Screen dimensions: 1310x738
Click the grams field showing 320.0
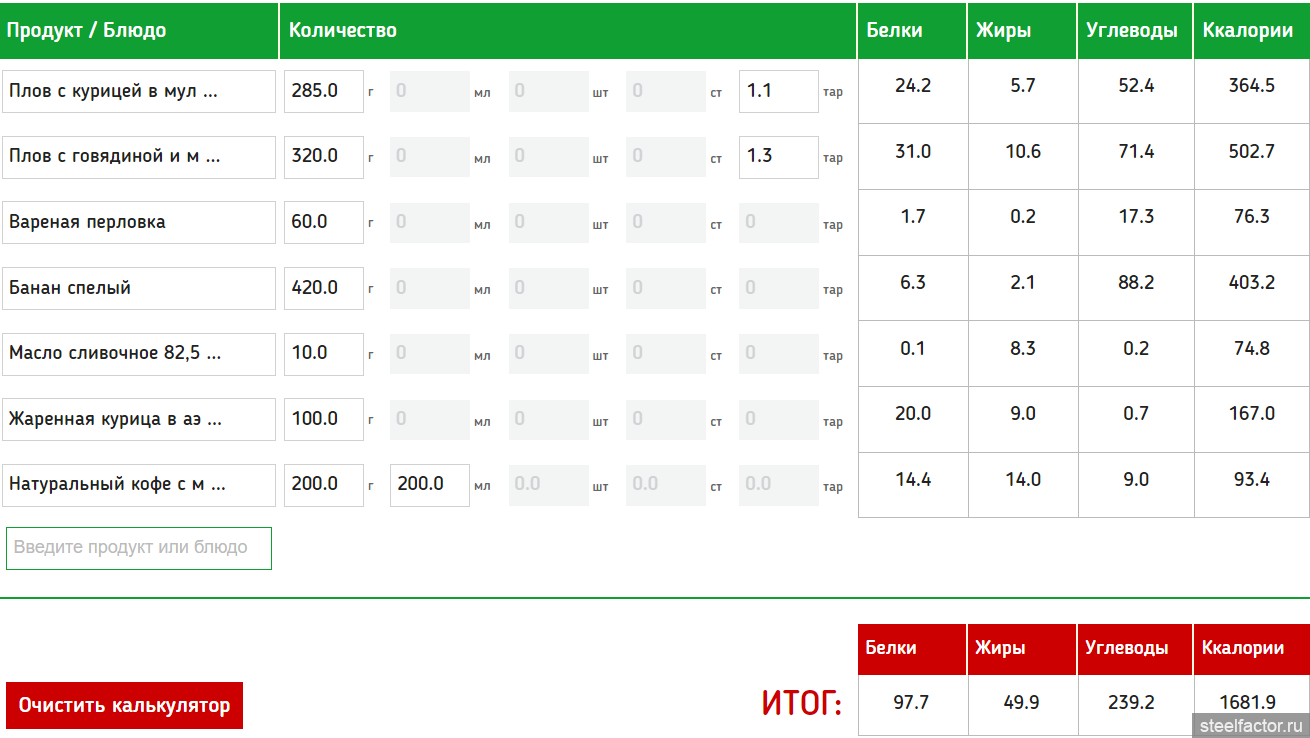[x=323, y=157]
